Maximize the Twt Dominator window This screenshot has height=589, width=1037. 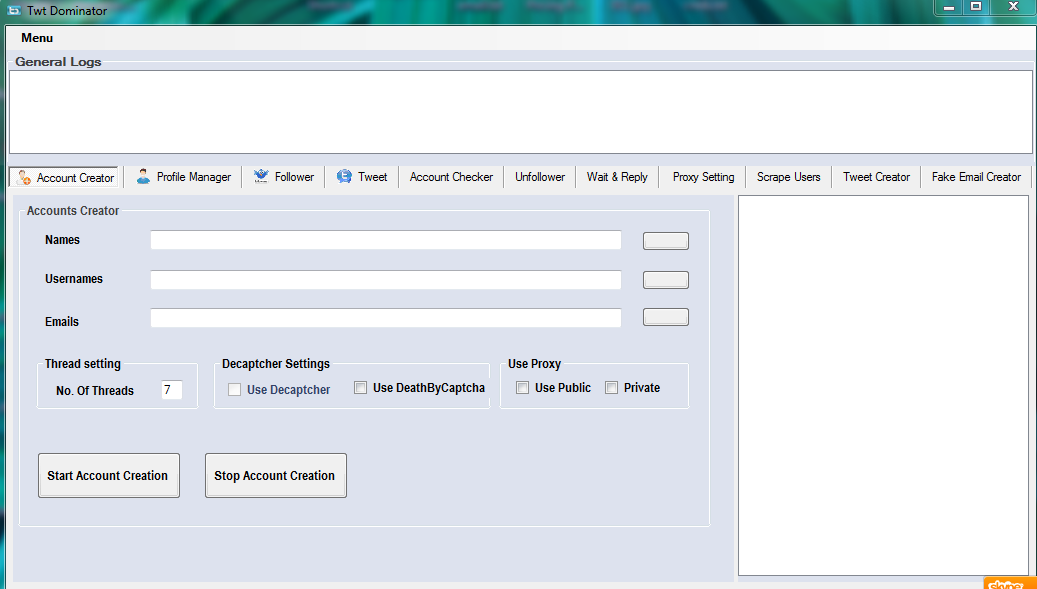(x=976, y=7)
